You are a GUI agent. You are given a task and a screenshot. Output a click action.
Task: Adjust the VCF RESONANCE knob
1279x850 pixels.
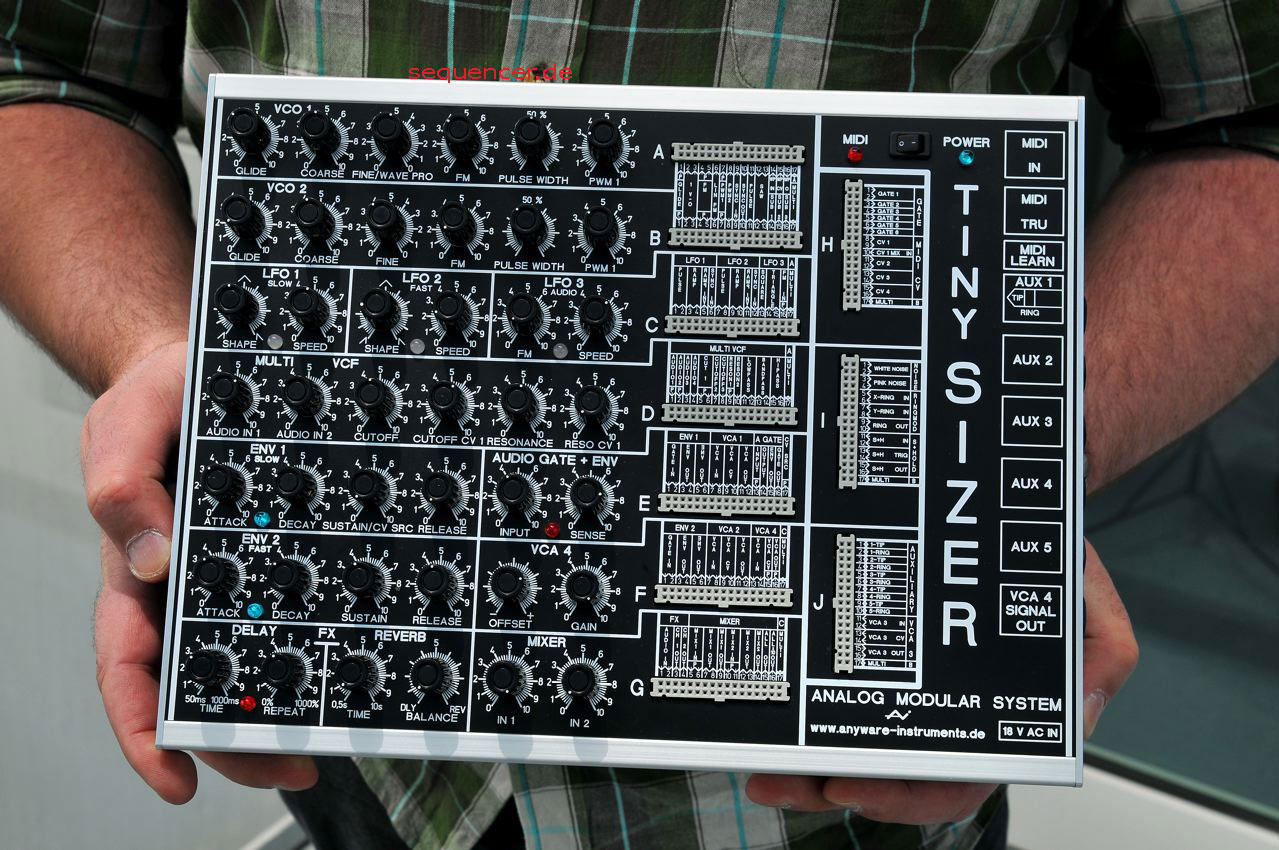(519, 403)
